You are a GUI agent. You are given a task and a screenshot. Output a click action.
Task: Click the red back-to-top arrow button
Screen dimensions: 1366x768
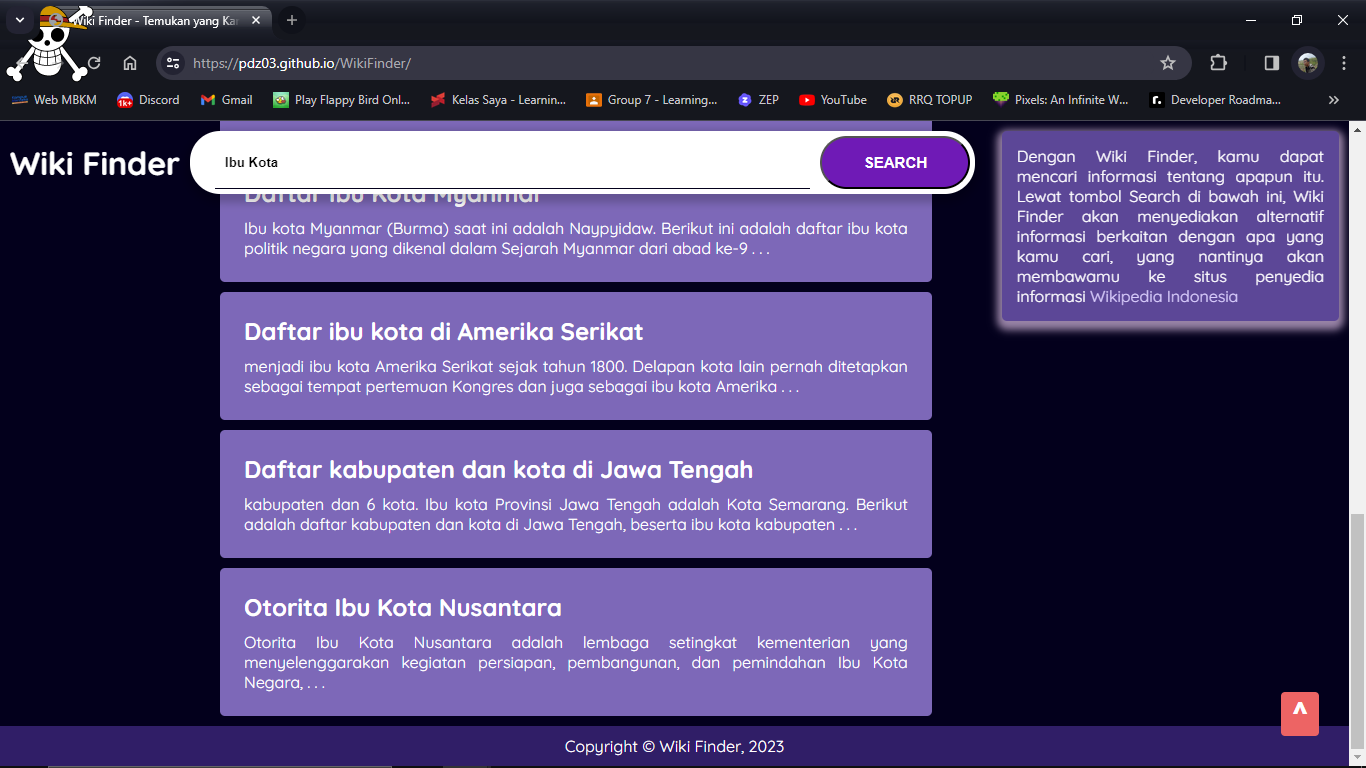[x=1300, y=714]
